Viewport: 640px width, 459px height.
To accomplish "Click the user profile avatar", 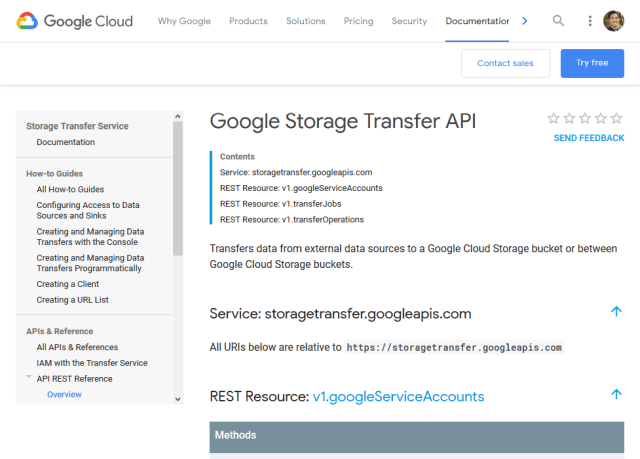I will pyautogui.click(x=613, y=21).
